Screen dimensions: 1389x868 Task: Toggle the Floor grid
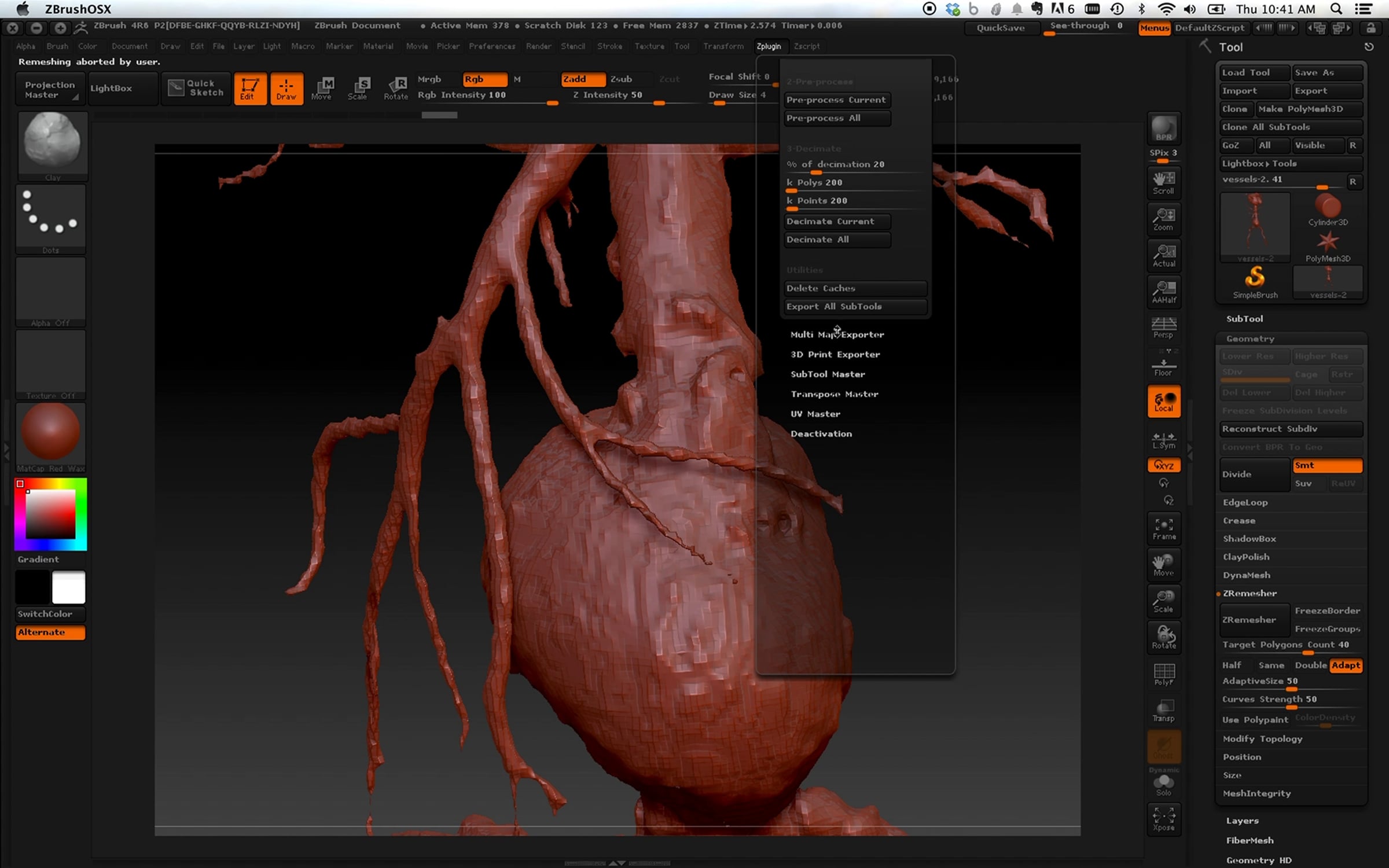pos(1164,366)
